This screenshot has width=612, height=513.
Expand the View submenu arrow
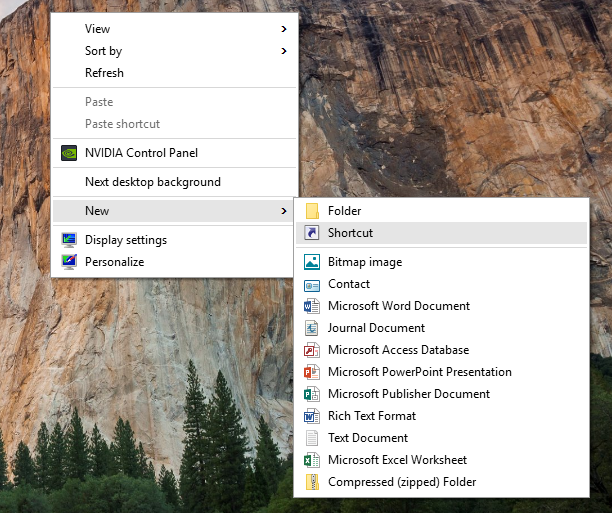point(284,29)
